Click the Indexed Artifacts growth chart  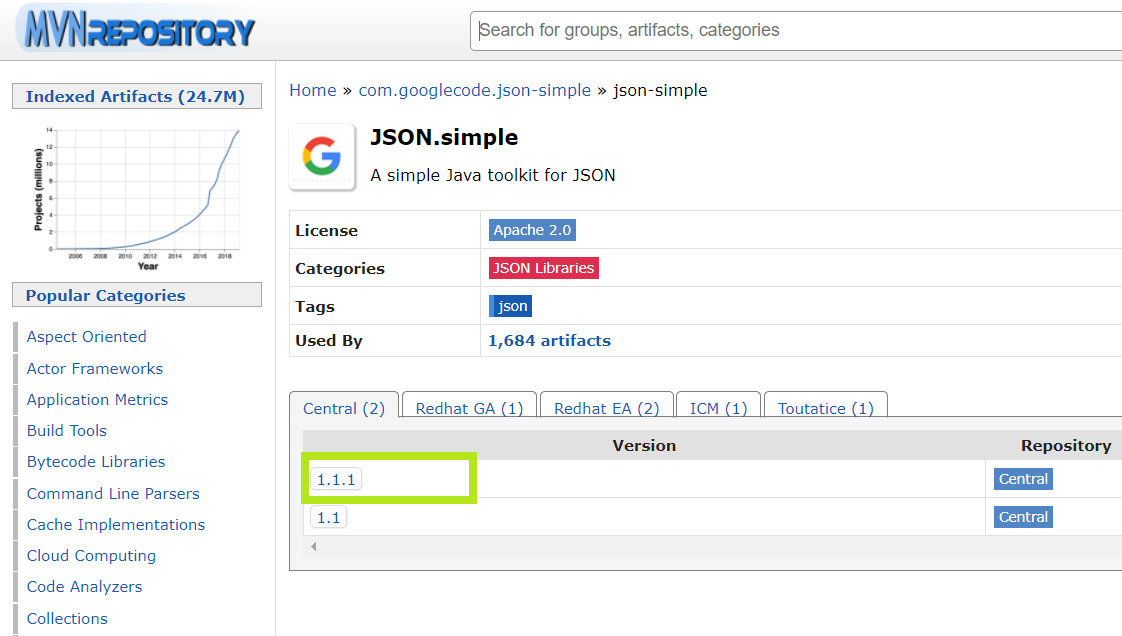point(137,198)
